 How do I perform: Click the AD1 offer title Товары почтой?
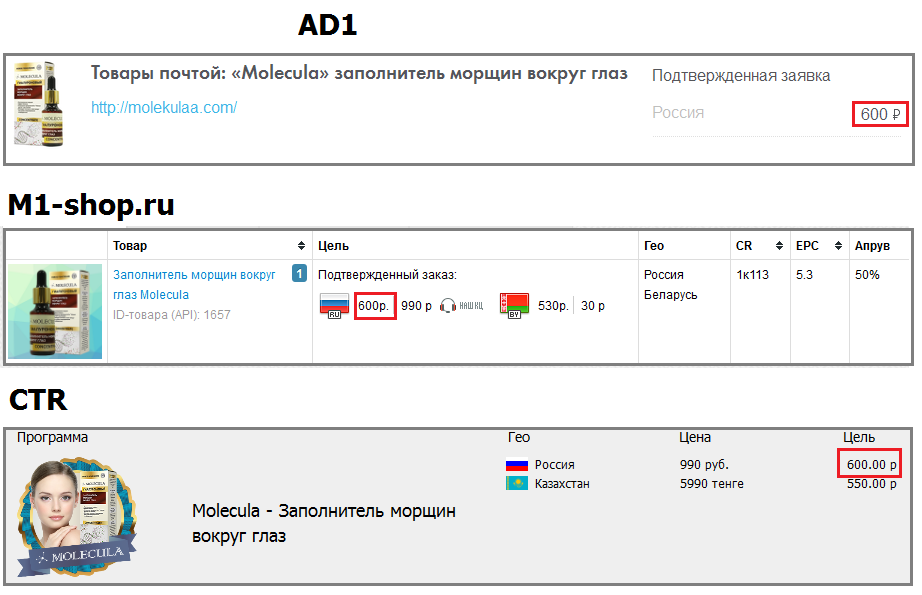click(359, 74)
